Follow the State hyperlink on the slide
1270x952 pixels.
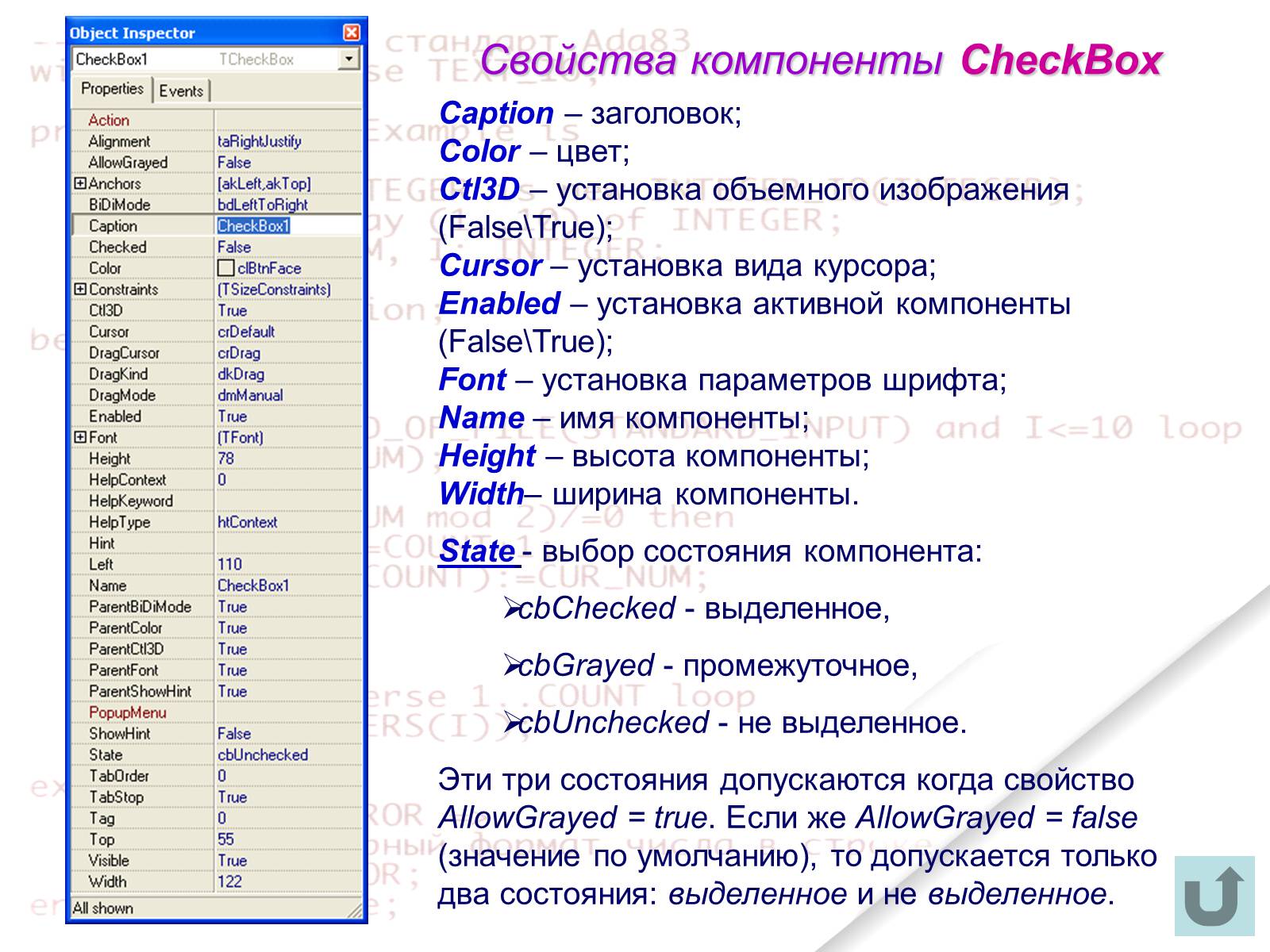click(x=478, y=551)
